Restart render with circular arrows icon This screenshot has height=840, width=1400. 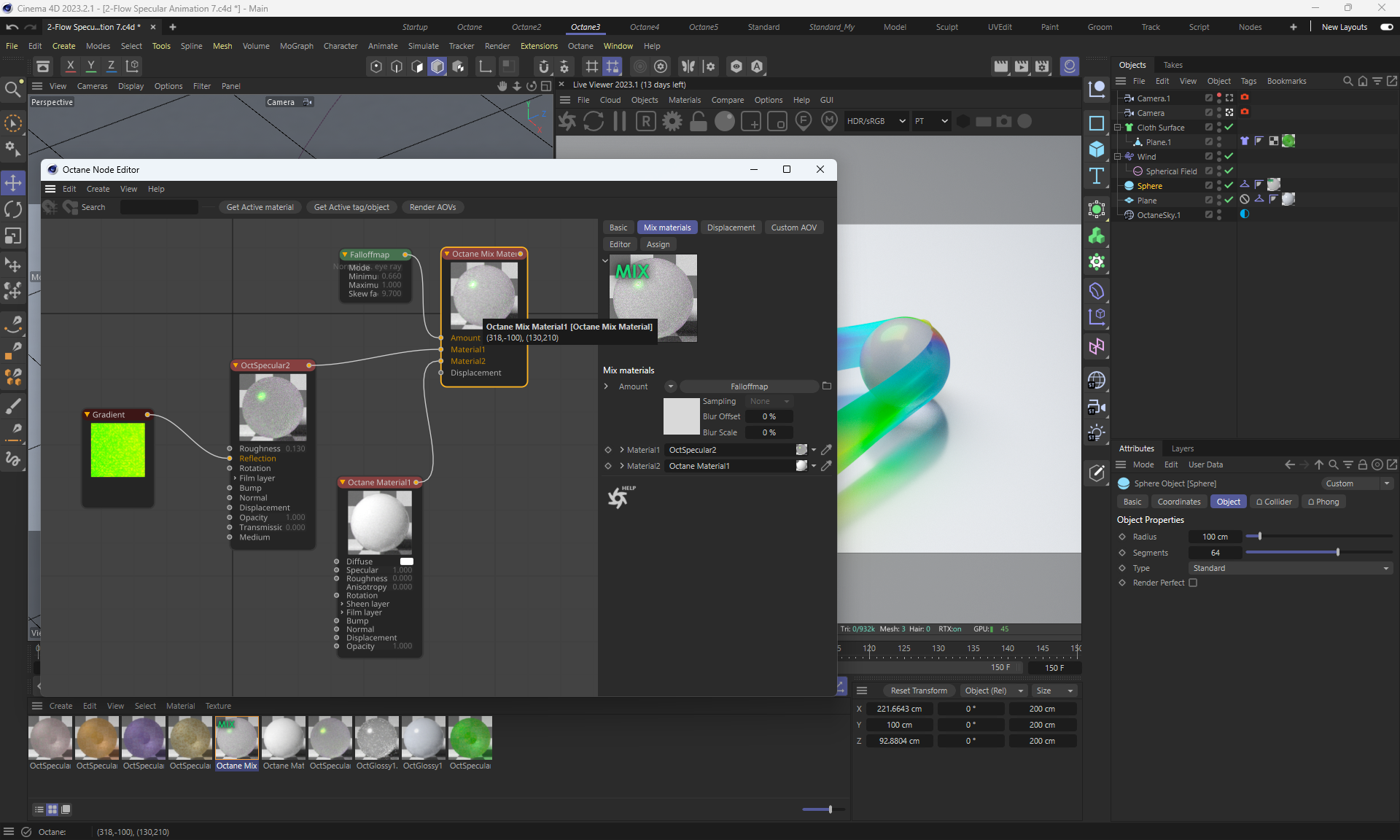[x=594, y=122]
